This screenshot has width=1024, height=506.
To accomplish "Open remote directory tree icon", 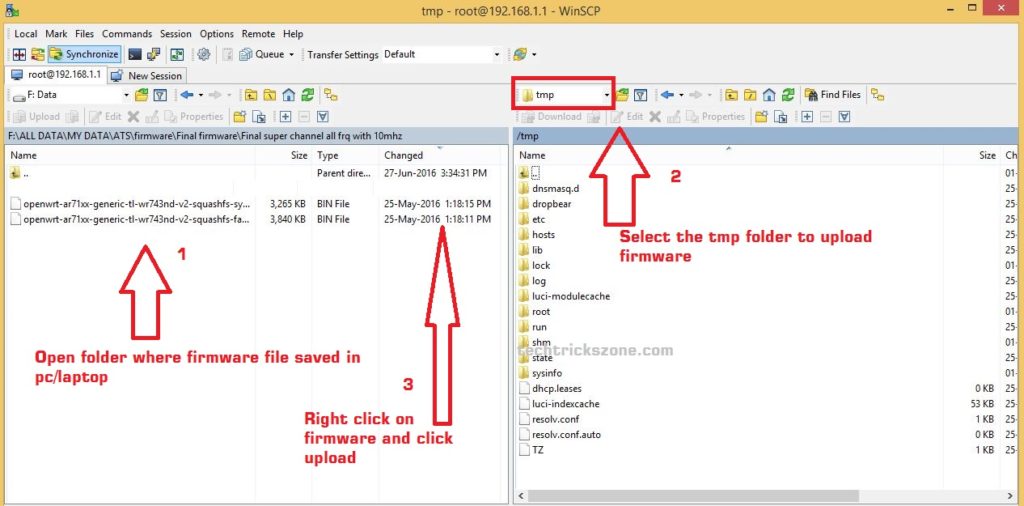I will pos(878,95).
